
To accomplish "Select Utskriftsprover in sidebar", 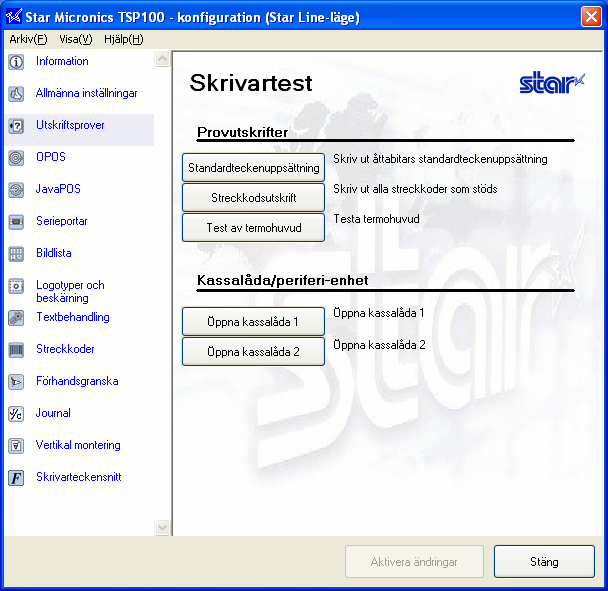I will [x=70, y=125].
